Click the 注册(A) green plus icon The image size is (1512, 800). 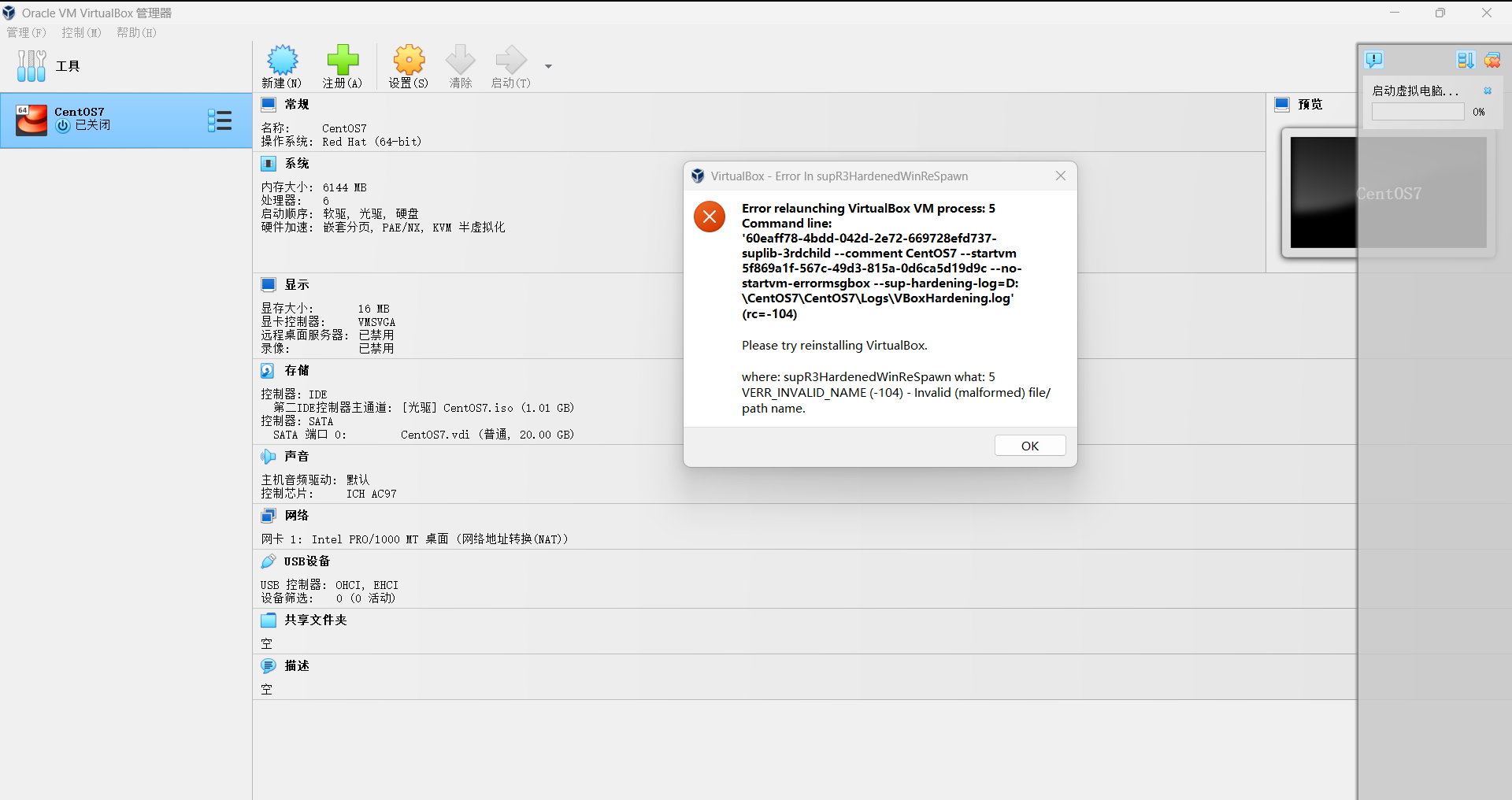(343, 60)
